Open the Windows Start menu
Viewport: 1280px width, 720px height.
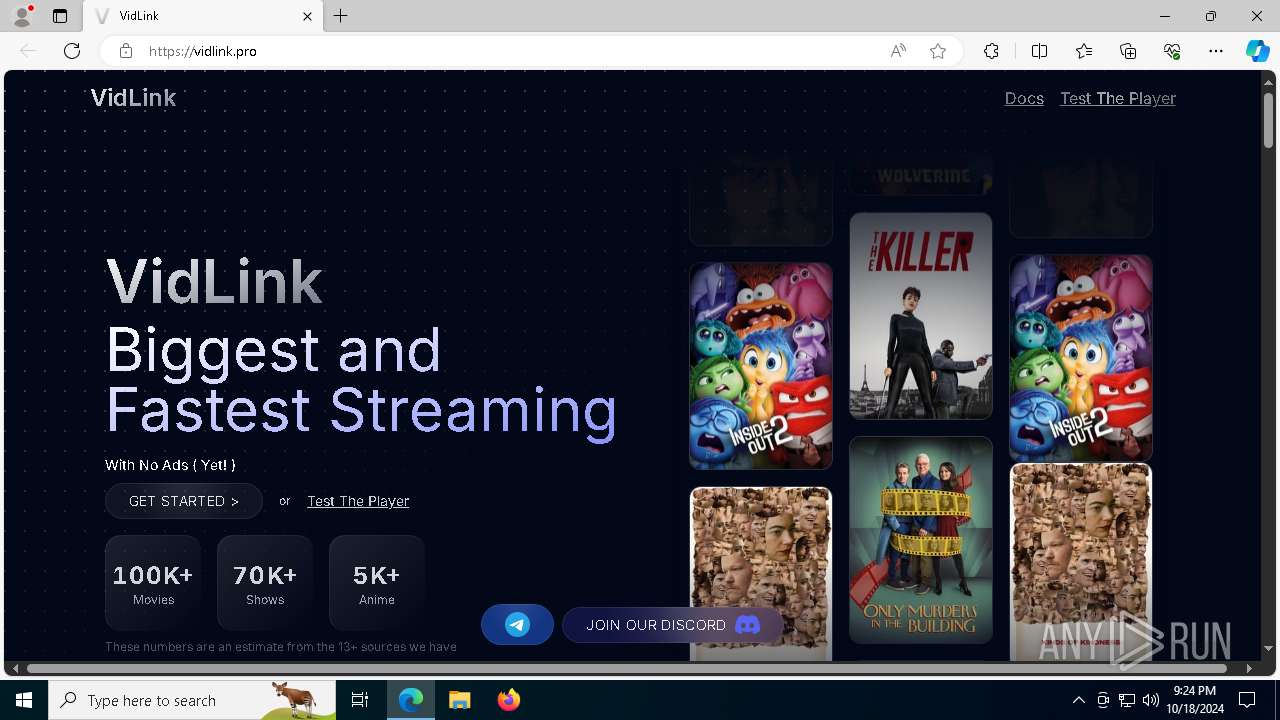point(24,700)
